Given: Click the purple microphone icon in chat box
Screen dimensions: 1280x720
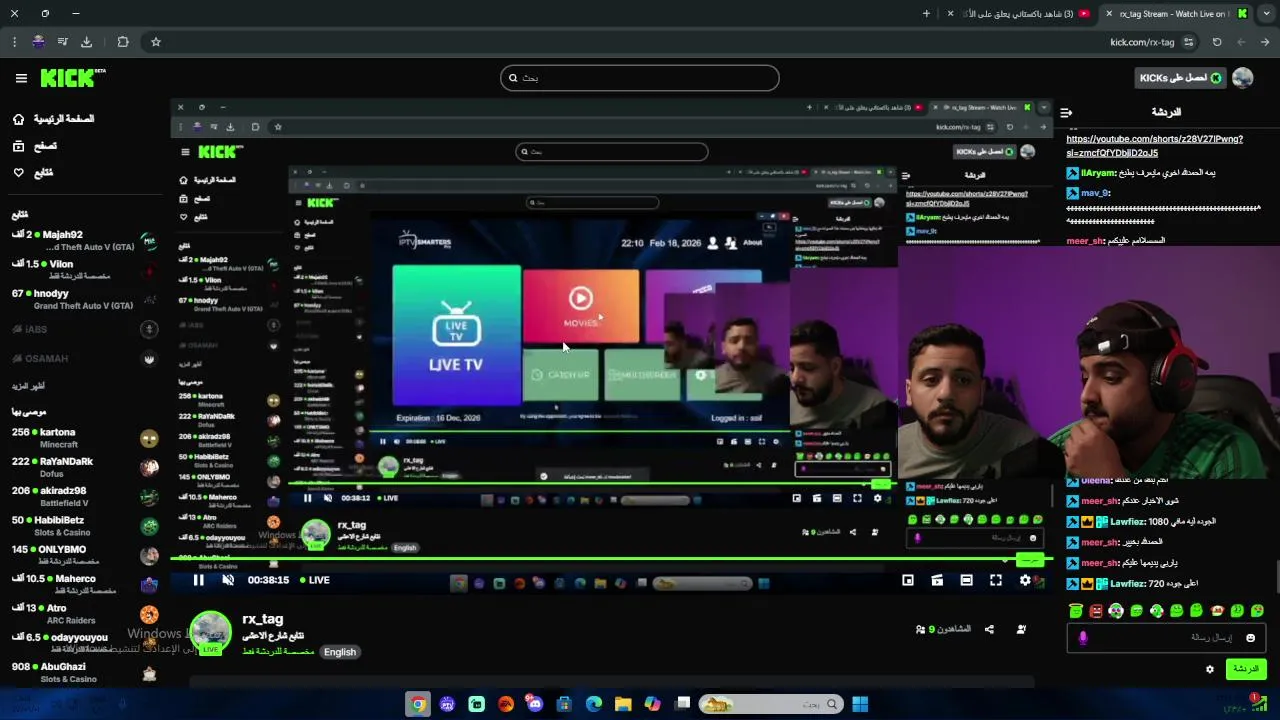Looking at the screenshot, I should coord(1082,638).
